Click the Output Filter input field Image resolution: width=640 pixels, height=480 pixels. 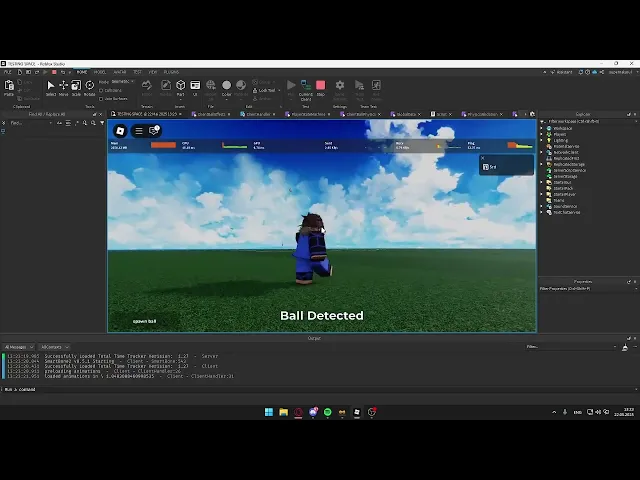point(571,347)
